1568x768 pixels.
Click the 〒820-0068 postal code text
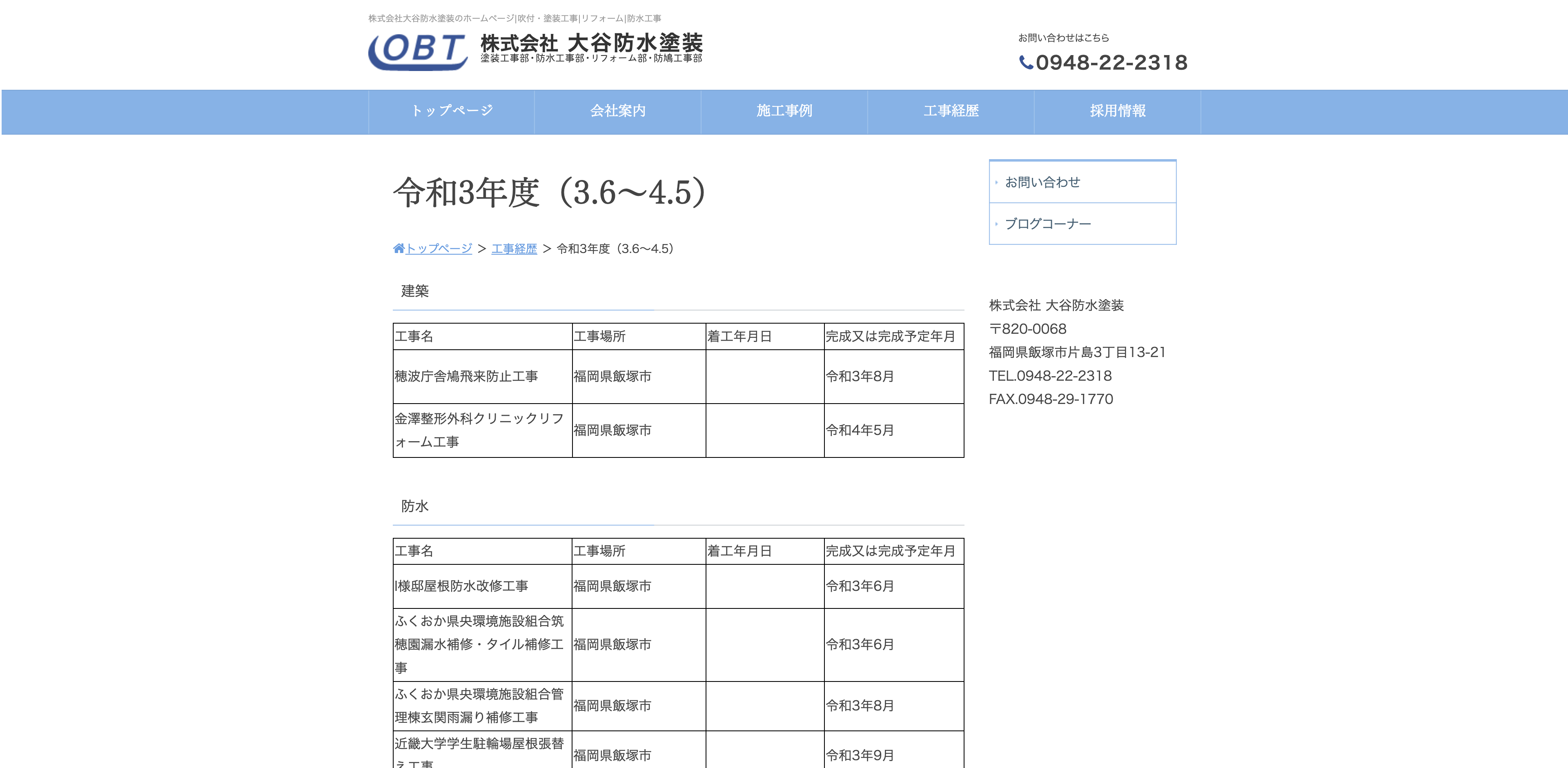point(1027,329)
